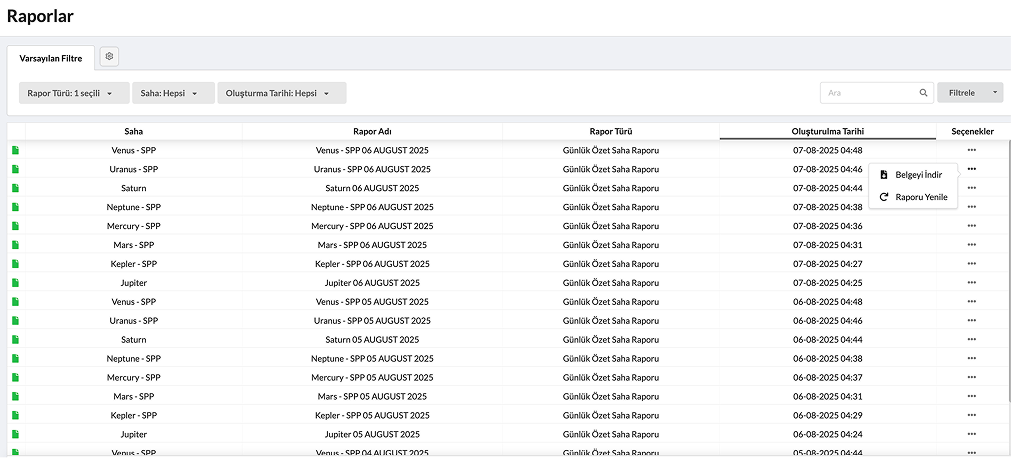This screenshot has width=1011, height=458.
Task: Switch to the Varsayılan Filtre tab
Action: coord(51,58)
